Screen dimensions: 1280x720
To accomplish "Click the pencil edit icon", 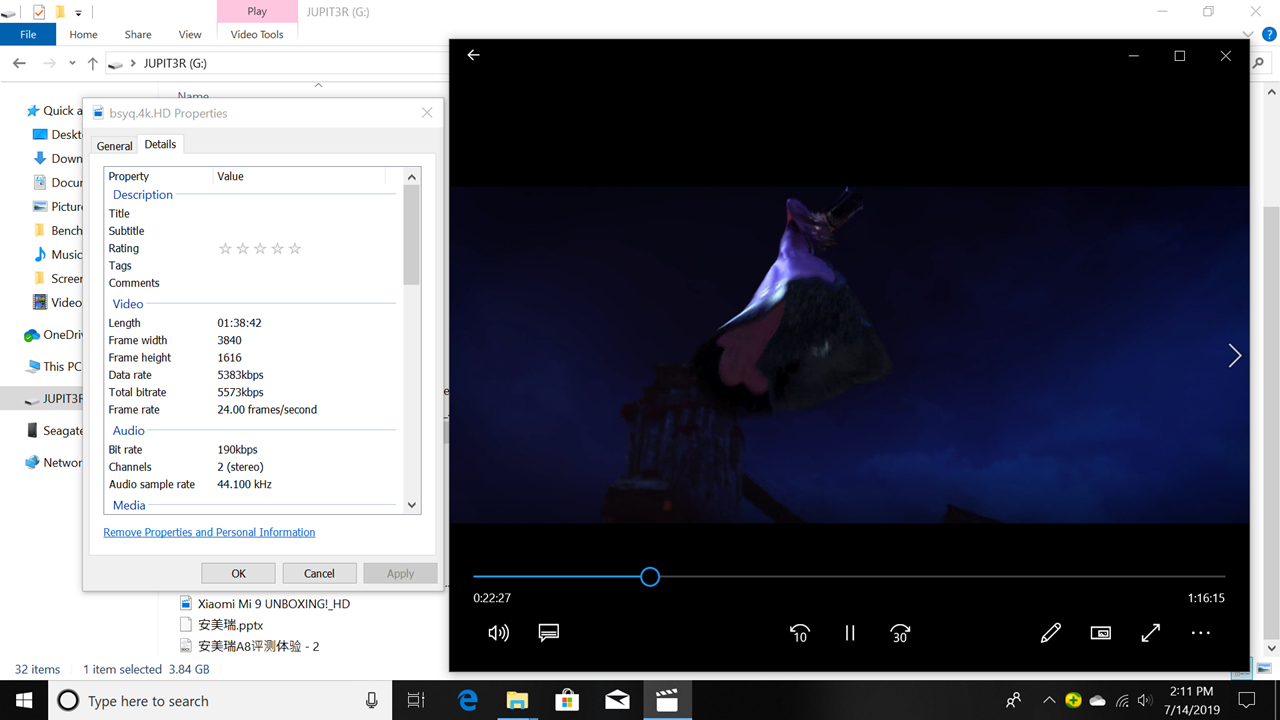I will pos(1050,633).
